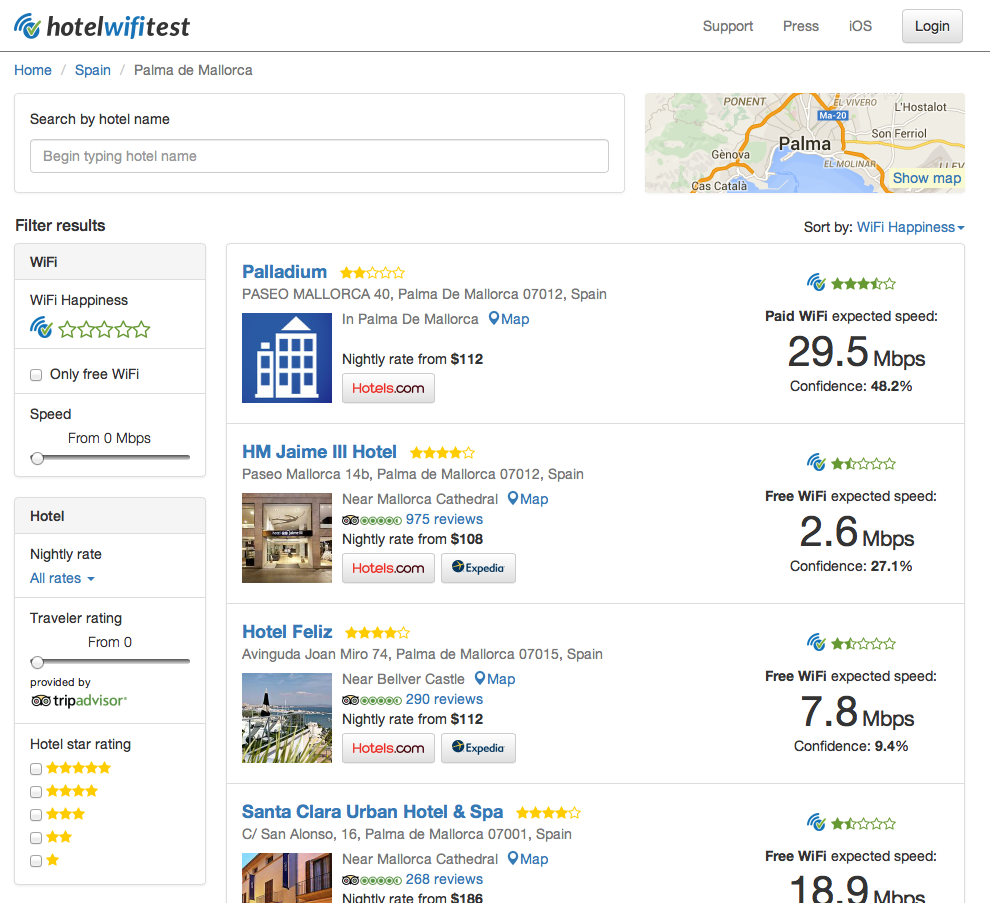Open Santa Clara Urban Hotel & Spa link
The image size is (990, 903).
(373, 811)
